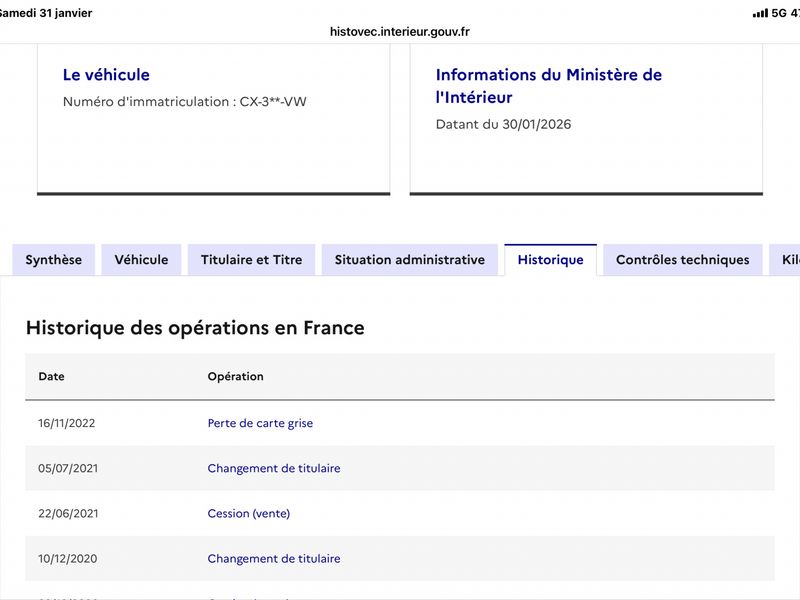Click the Opération column header
The width and height of the screenshot is (800, 600).
click(235, 377)
